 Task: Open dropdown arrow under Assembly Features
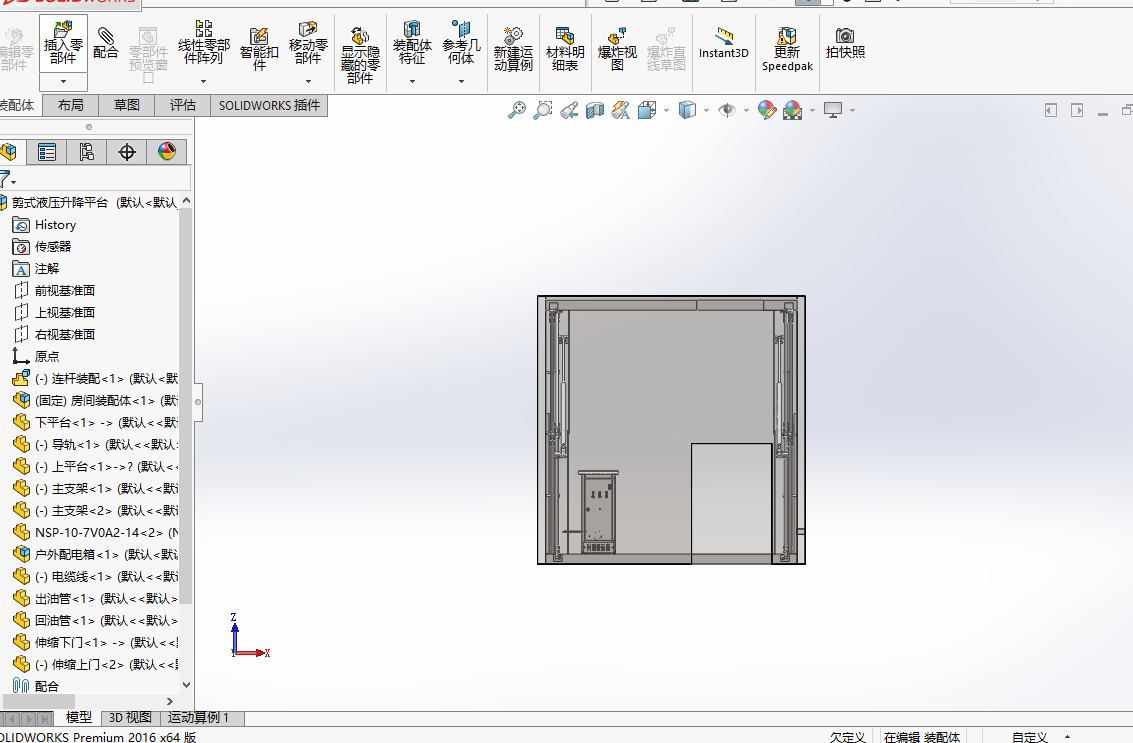tap(412, 82)
